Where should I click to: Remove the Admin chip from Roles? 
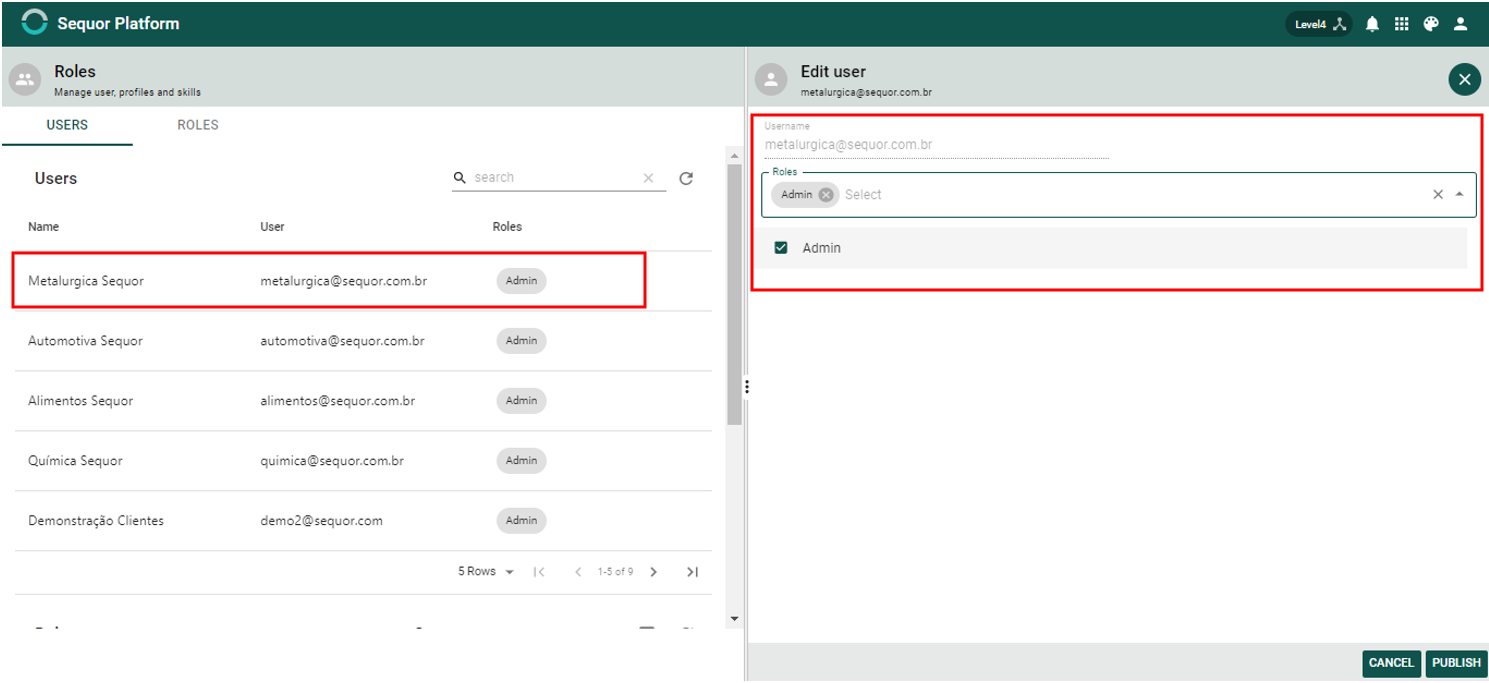825,195
